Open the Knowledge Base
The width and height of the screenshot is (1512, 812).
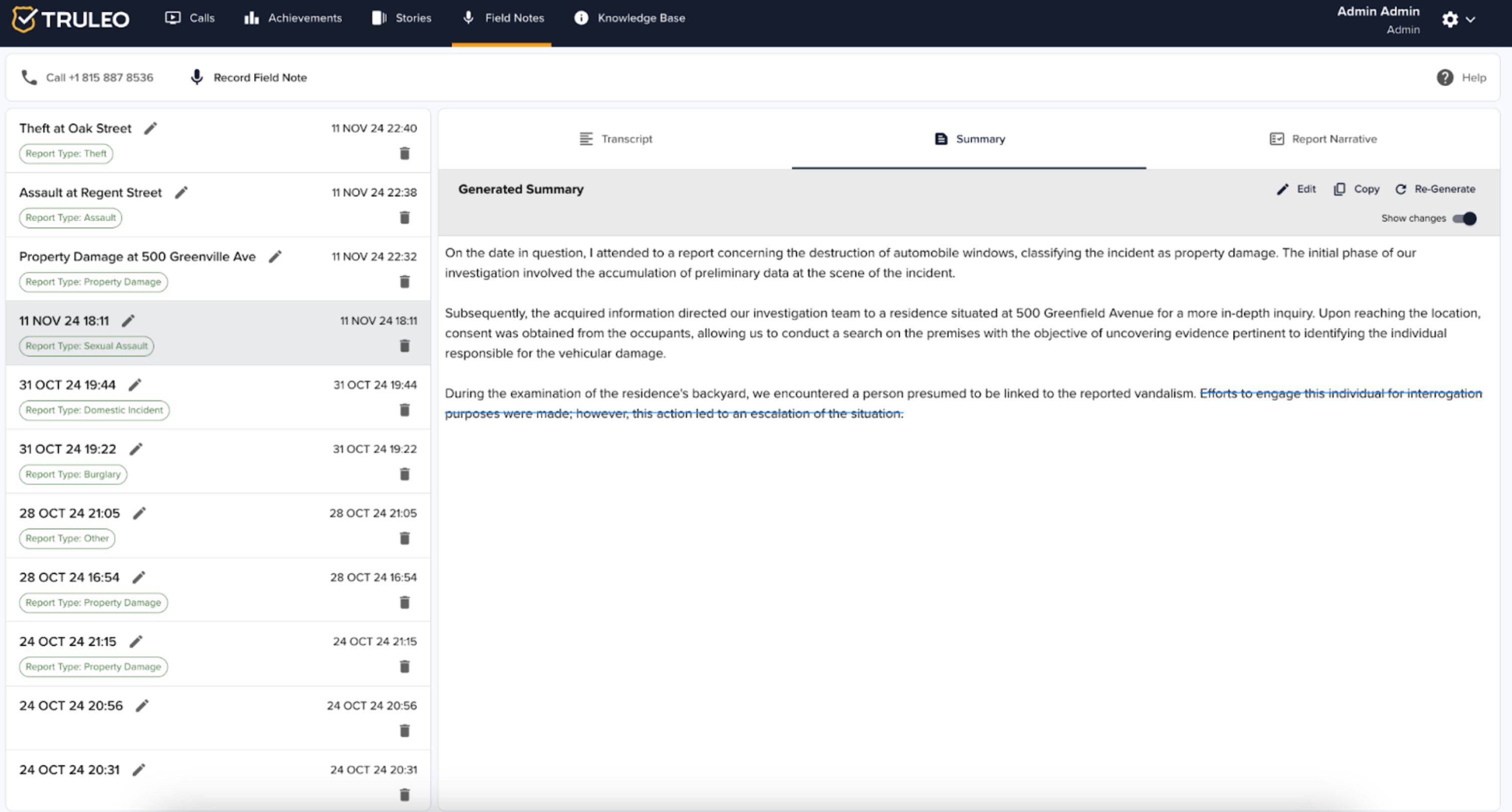pos(630,18)
